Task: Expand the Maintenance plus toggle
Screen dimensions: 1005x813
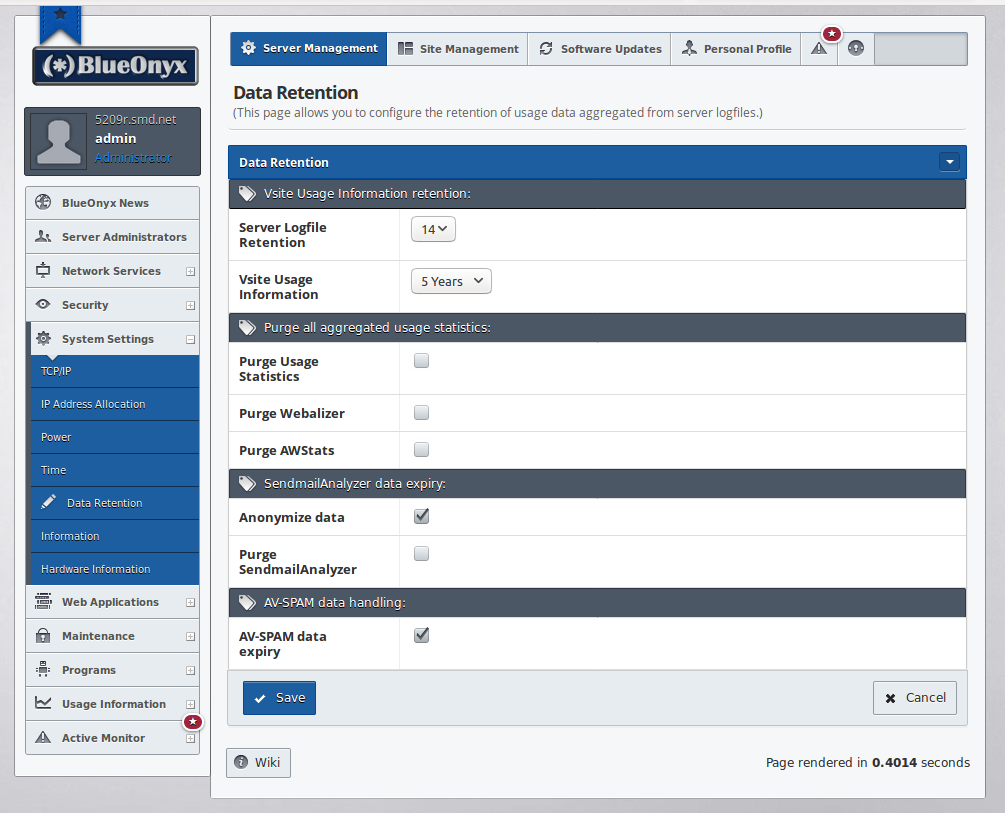Action: (190, 636)
